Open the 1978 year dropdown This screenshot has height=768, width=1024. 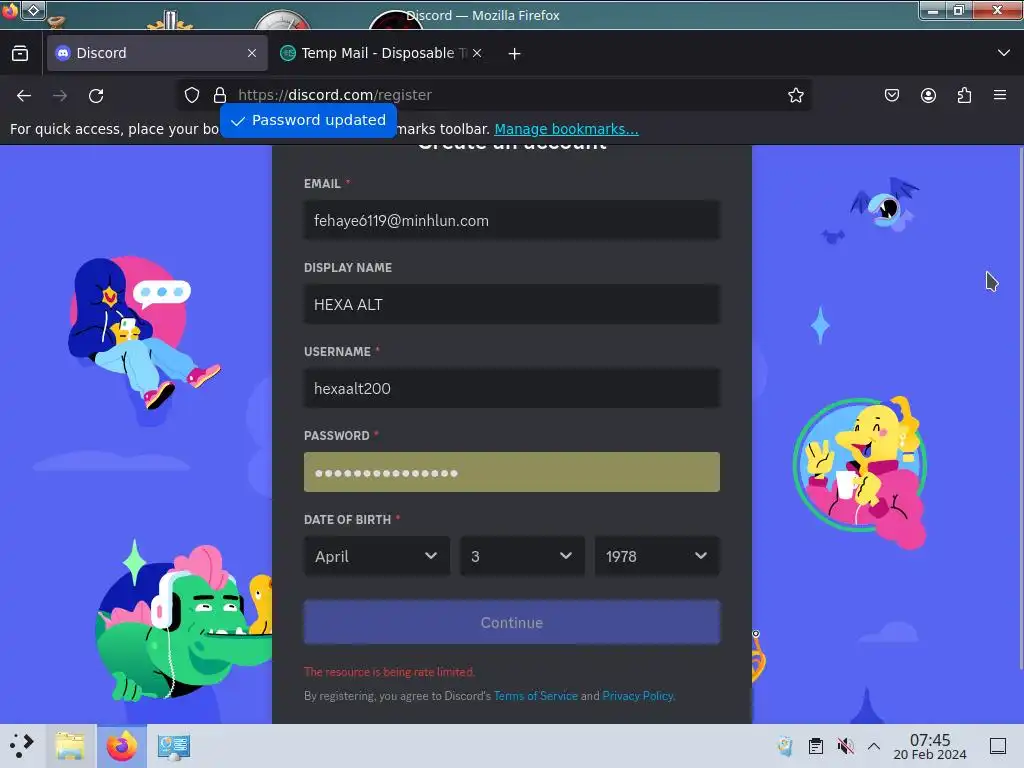click(x=657, y=556)
